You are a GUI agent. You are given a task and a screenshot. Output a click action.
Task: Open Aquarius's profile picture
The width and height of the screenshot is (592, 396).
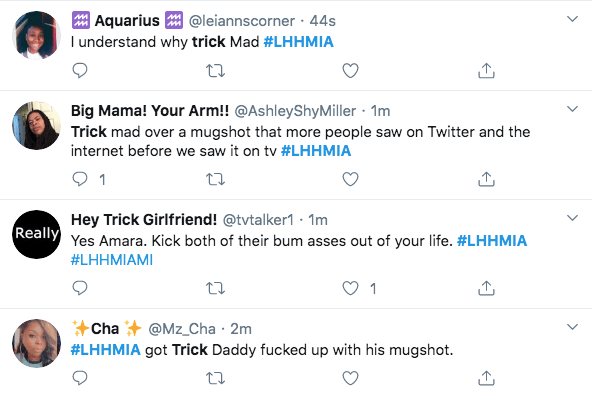click(36, 35)
